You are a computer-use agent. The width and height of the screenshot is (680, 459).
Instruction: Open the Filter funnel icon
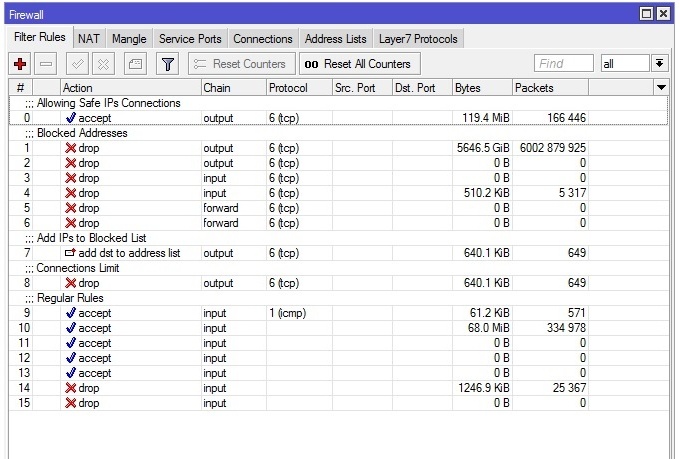point(168,64)
